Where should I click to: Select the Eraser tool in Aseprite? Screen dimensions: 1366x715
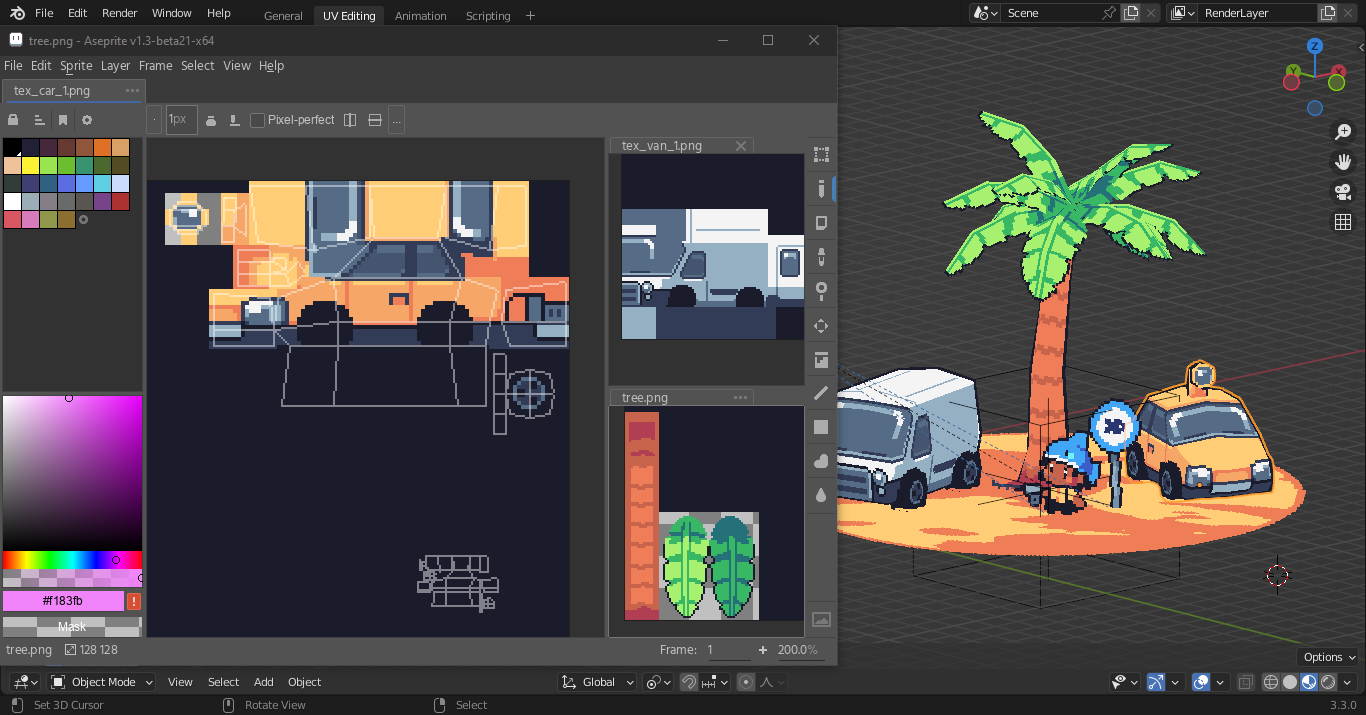point(821,223)
